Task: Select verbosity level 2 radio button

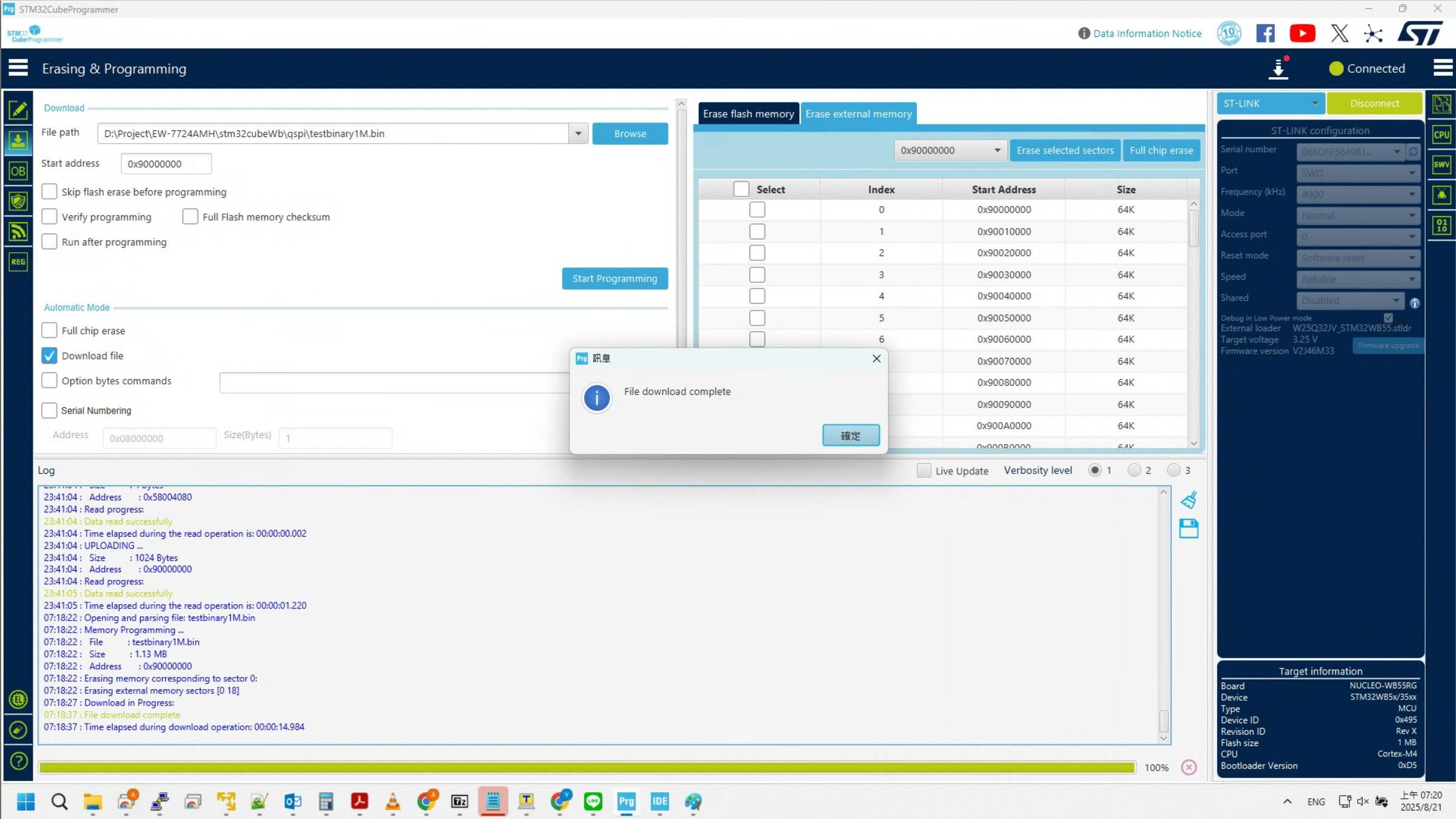Action: point(1134,470)
